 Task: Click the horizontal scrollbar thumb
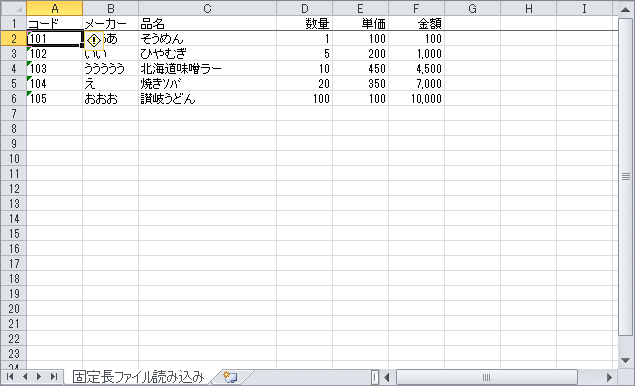coord(487,377)
